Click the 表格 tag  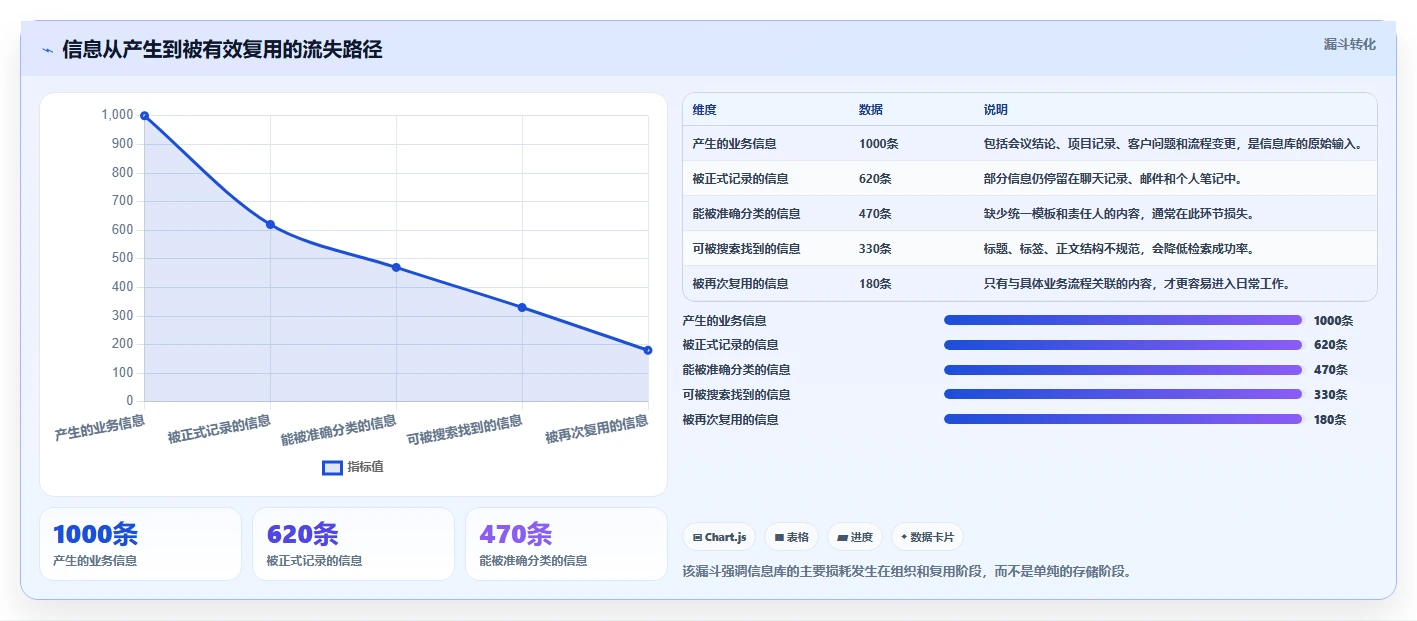click(791, 537)
